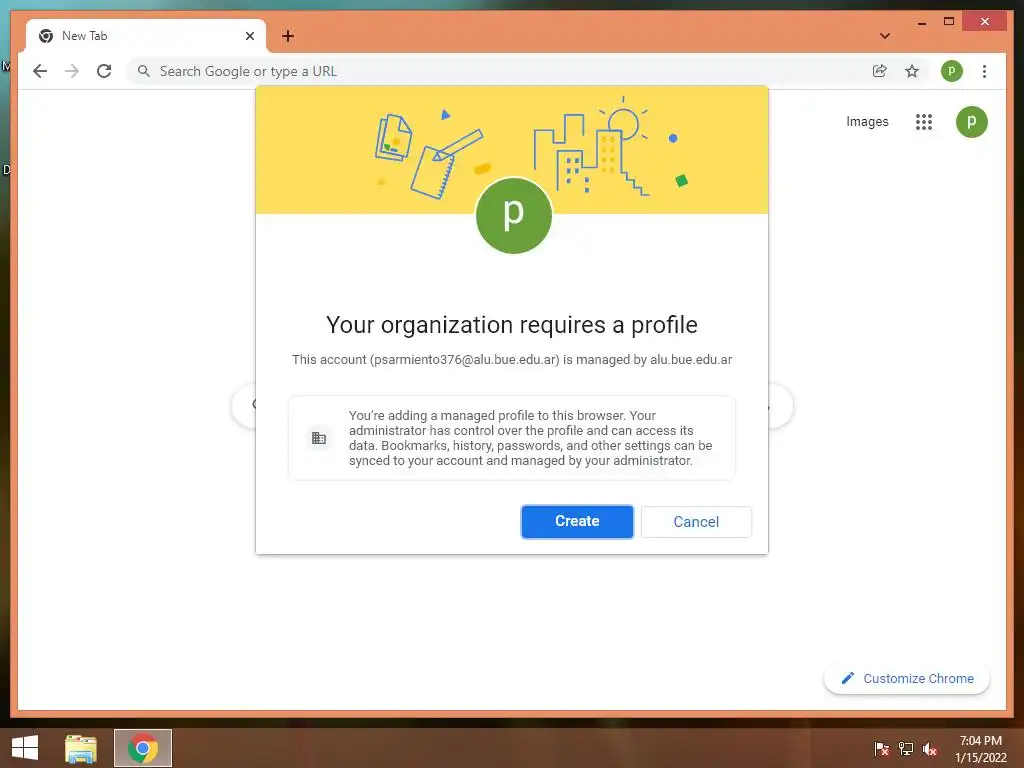Minimize the Chrome window

point(921,22)
